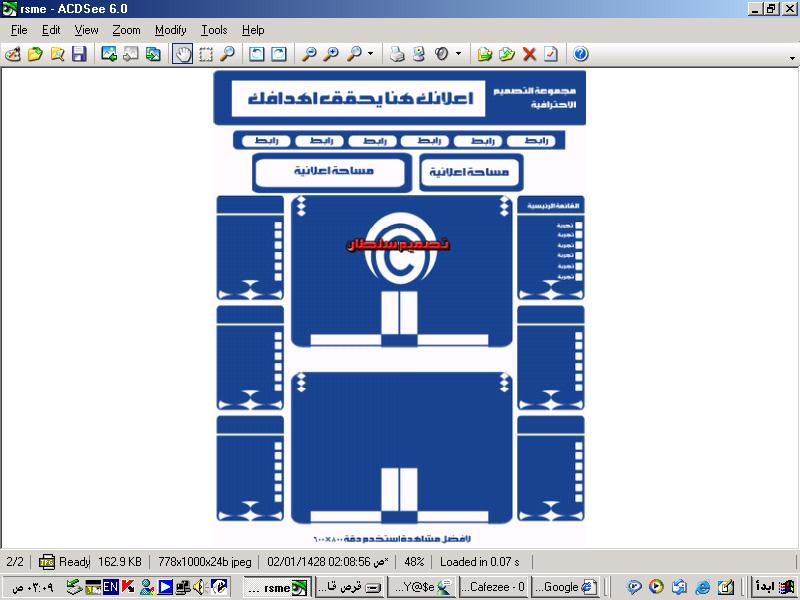Activate the rectangular selection tool
Image resolution: width=800 pixels, height=600 pixels.
pyautogui.click(x=205, y=54)
